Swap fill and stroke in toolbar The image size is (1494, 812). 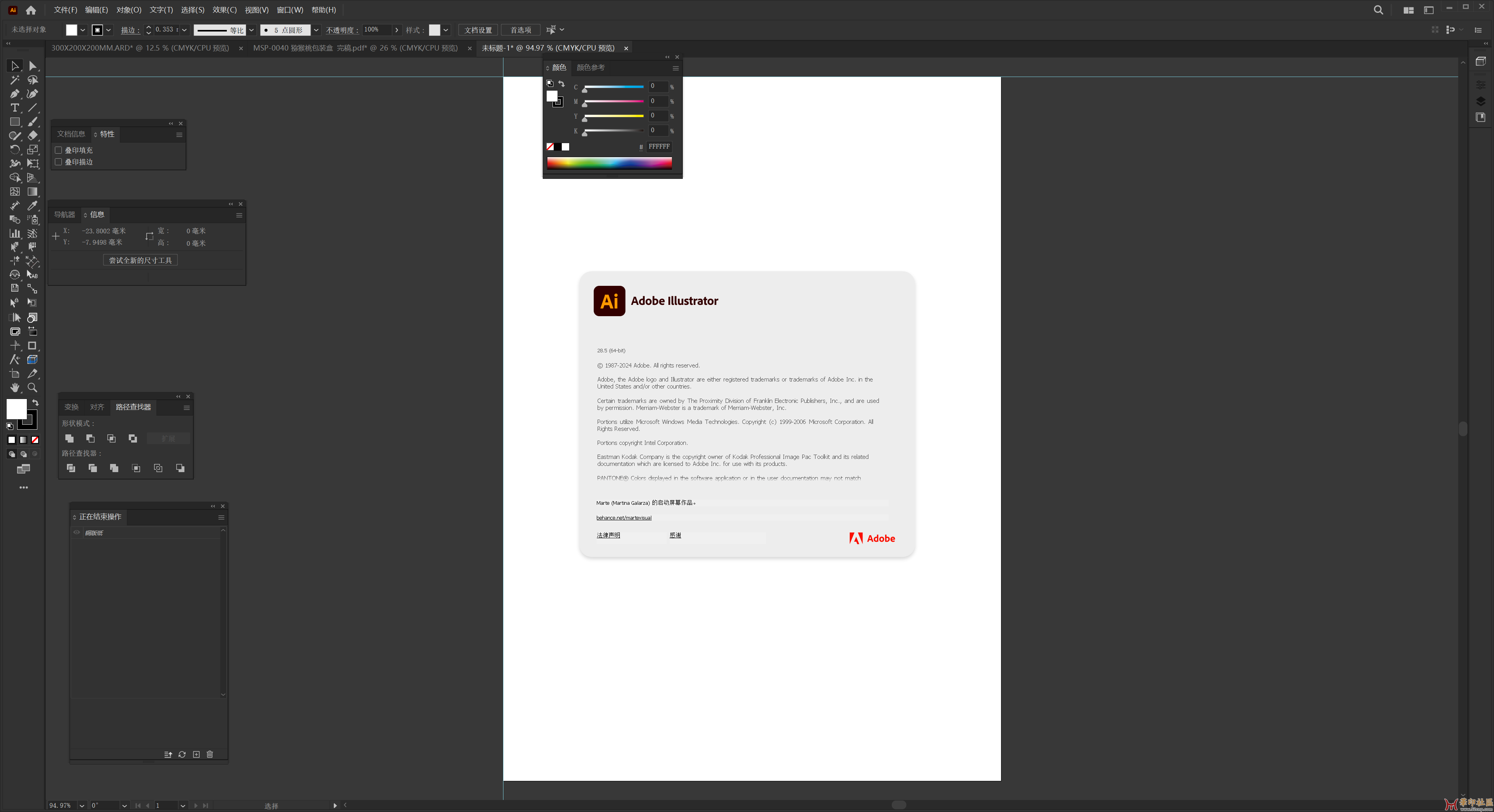tap(35, 403)
